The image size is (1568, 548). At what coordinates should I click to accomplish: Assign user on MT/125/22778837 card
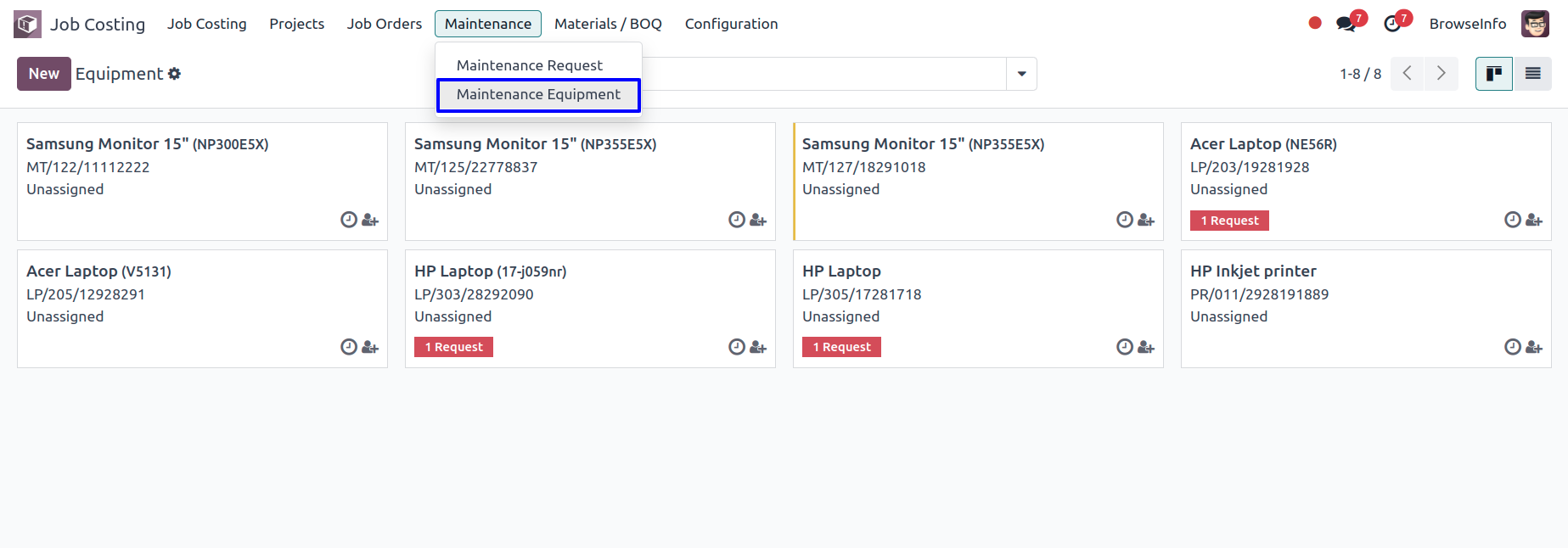pos(758,221)
